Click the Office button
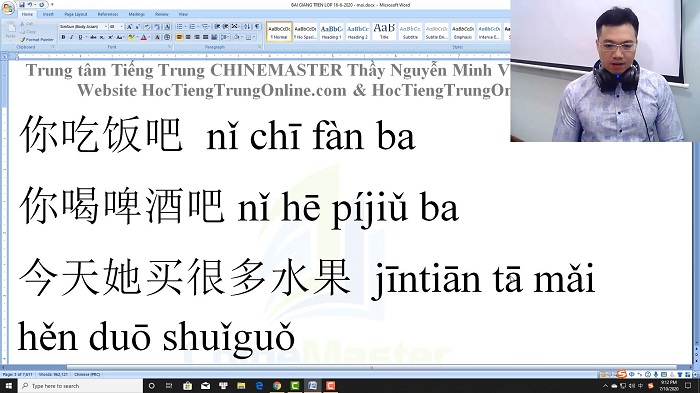 [8, 8]
